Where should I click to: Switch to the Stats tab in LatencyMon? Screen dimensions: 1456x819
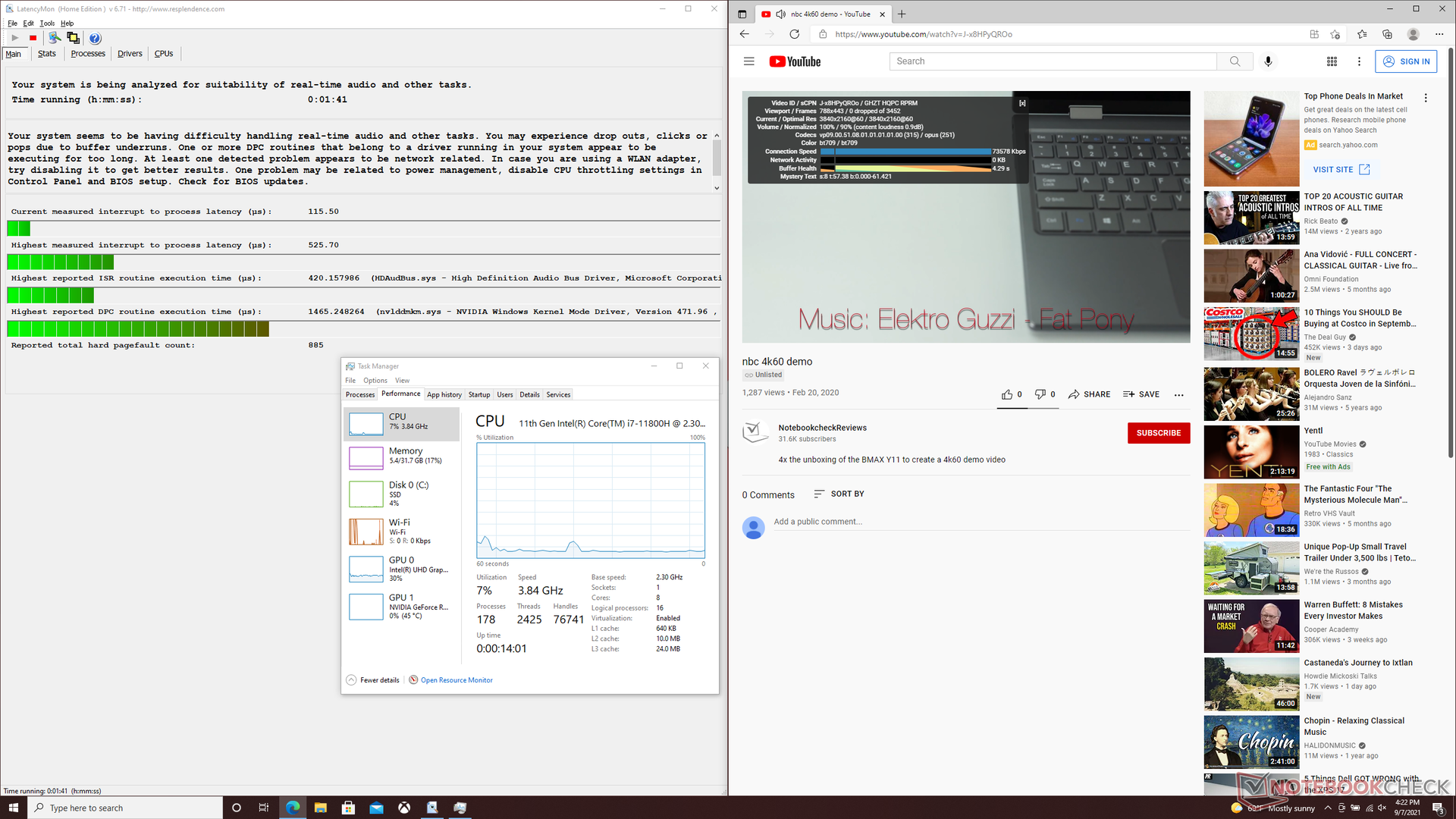[46, 54]
